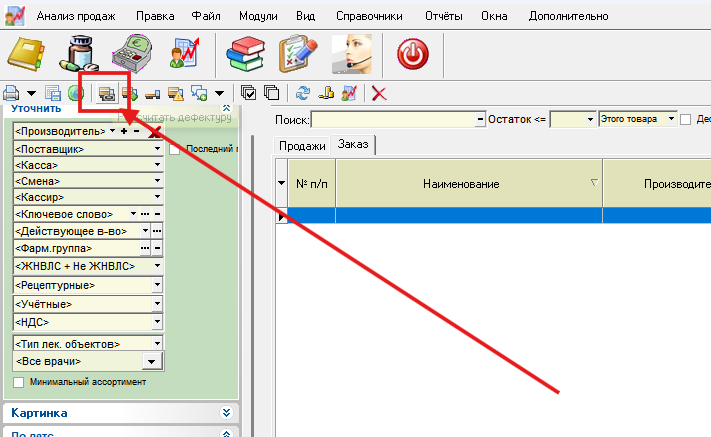
Task: Open the <Учётные> dropdown
Action: [157, 304]
